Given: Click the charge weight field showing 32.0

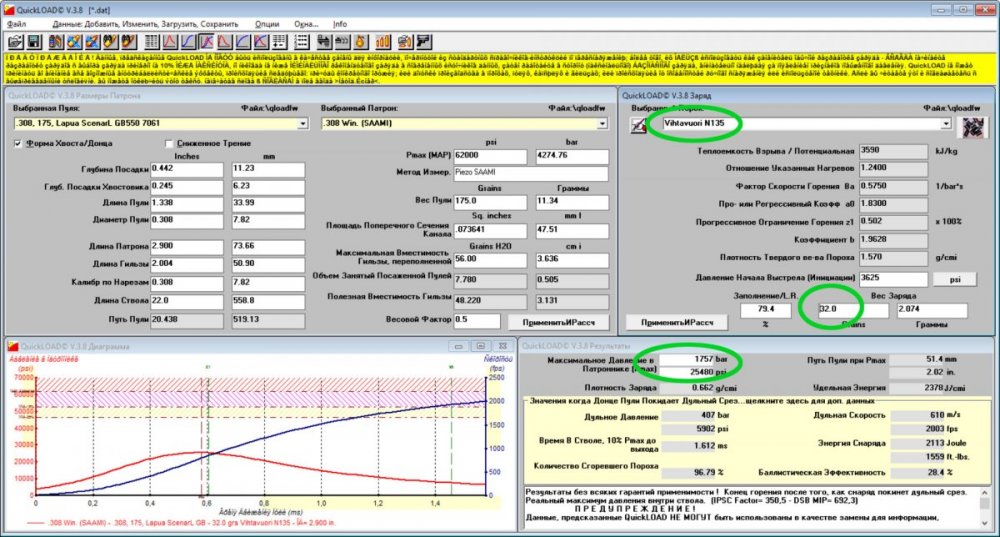Looking at the screenshot, I should coord(846,310).
